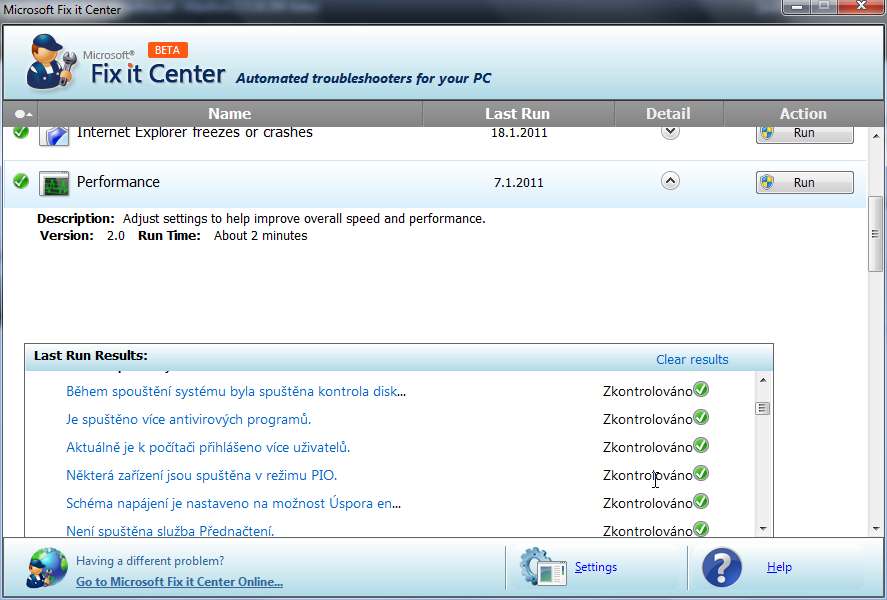887x600 pixels.
Task: Click green check for power scheme result
Action: pos(701,501)
